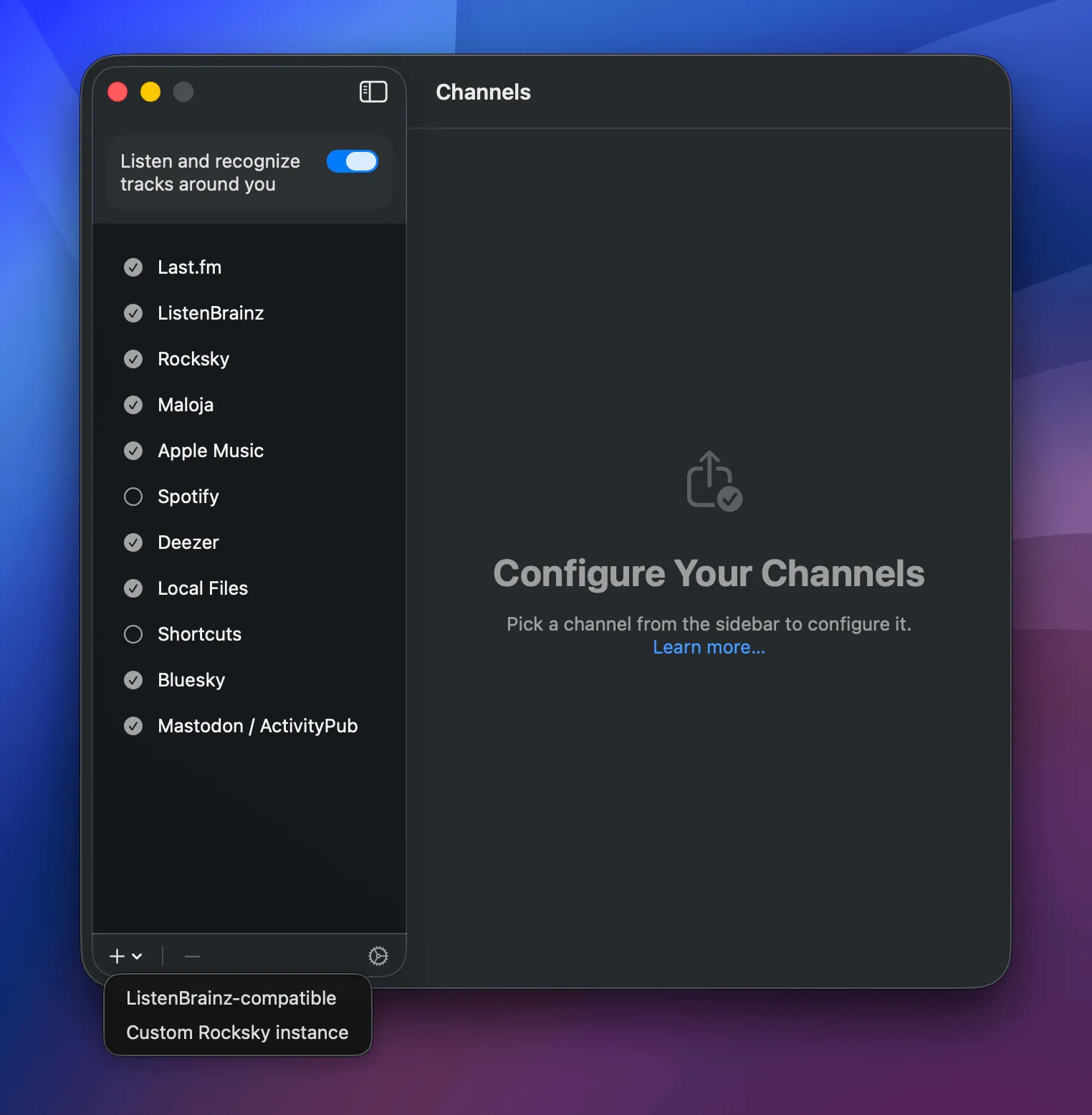Select the Last.fm channel row
Screen dimensions: 1092x1115
pos(249,267)
